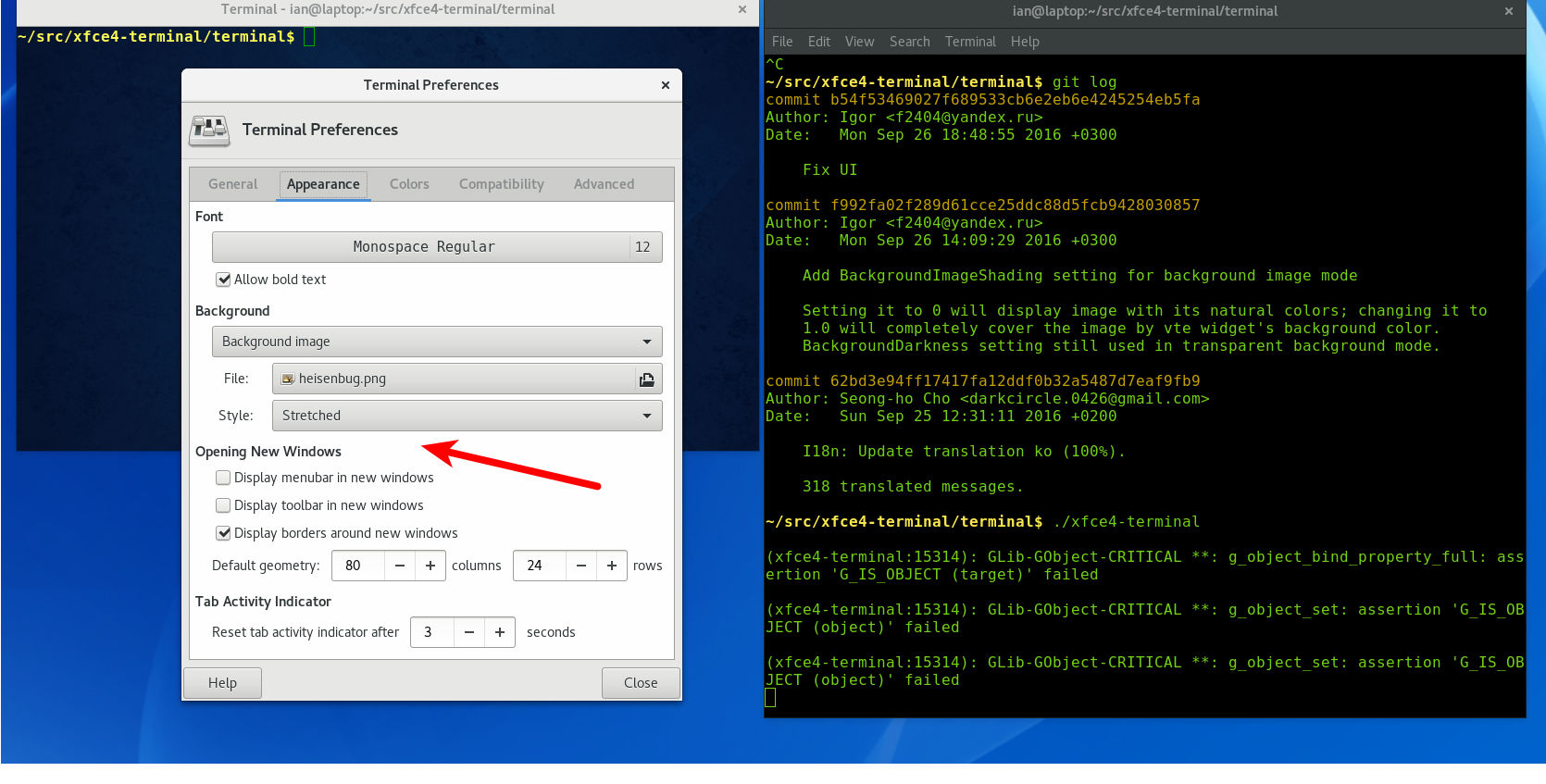Click the file browse icon beside heisenbug.png

point(646,380)
